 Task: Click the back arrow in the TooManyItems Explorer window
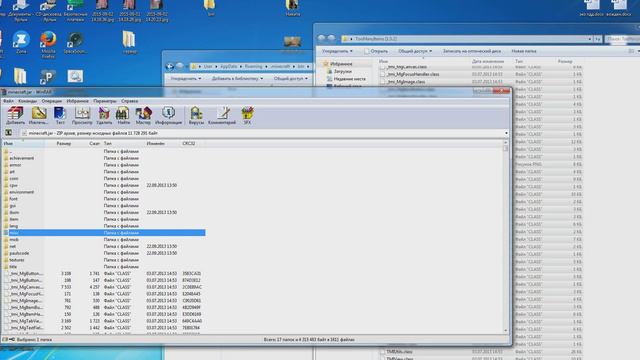point(321,38)
